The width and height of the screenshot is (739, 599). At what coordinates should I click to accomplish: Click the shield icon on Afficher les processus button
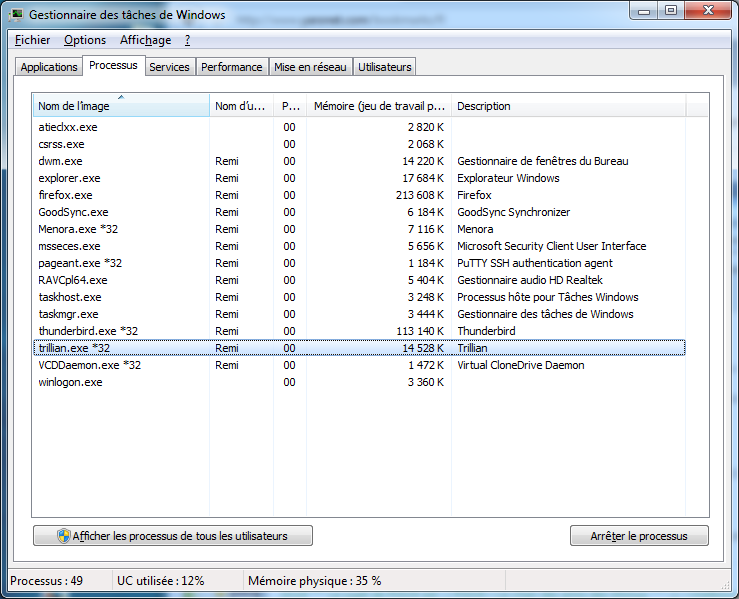pyautogui.click(x=64, y=536)
